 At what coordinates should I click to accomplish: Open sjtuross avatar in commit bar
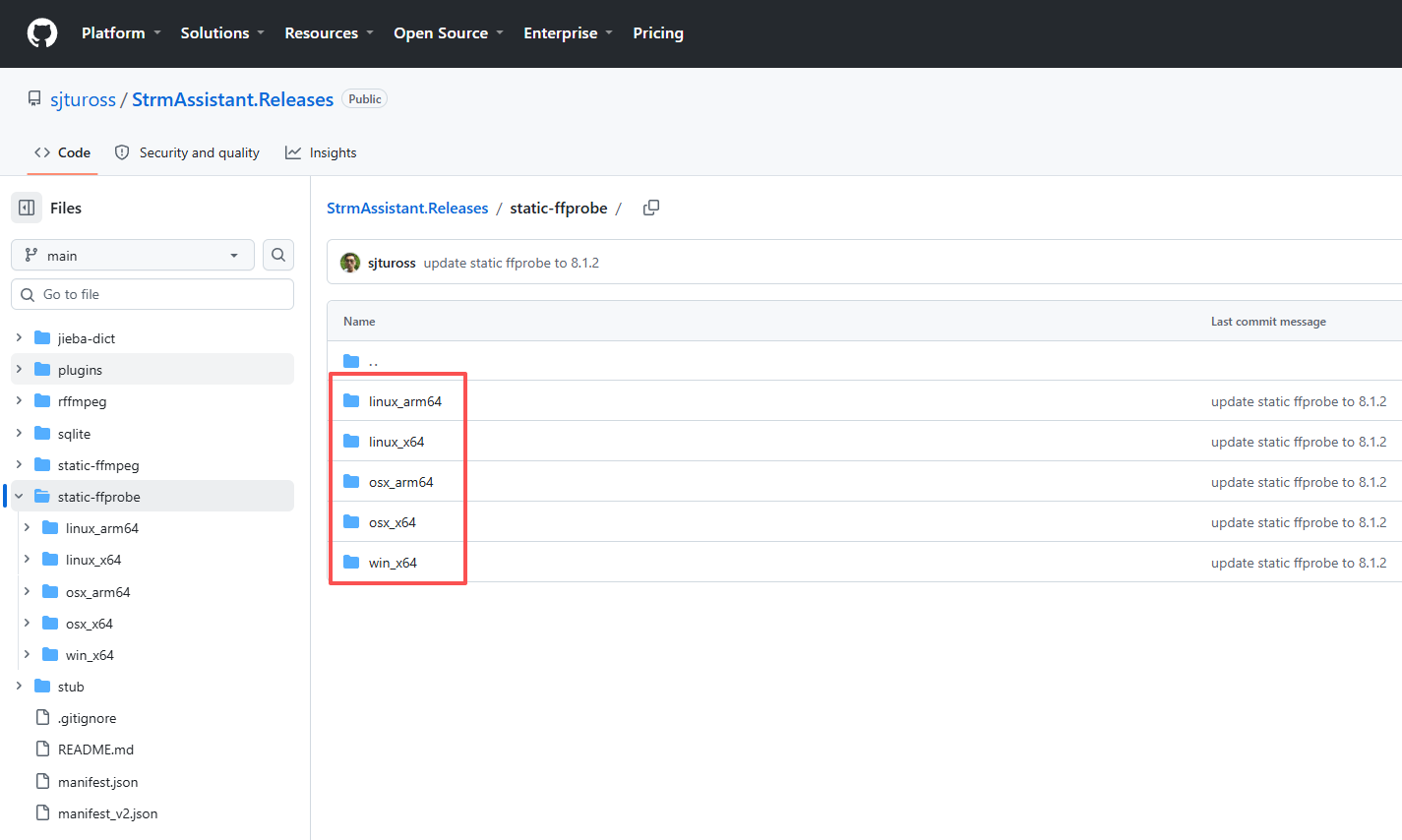(x=350, y=263)
